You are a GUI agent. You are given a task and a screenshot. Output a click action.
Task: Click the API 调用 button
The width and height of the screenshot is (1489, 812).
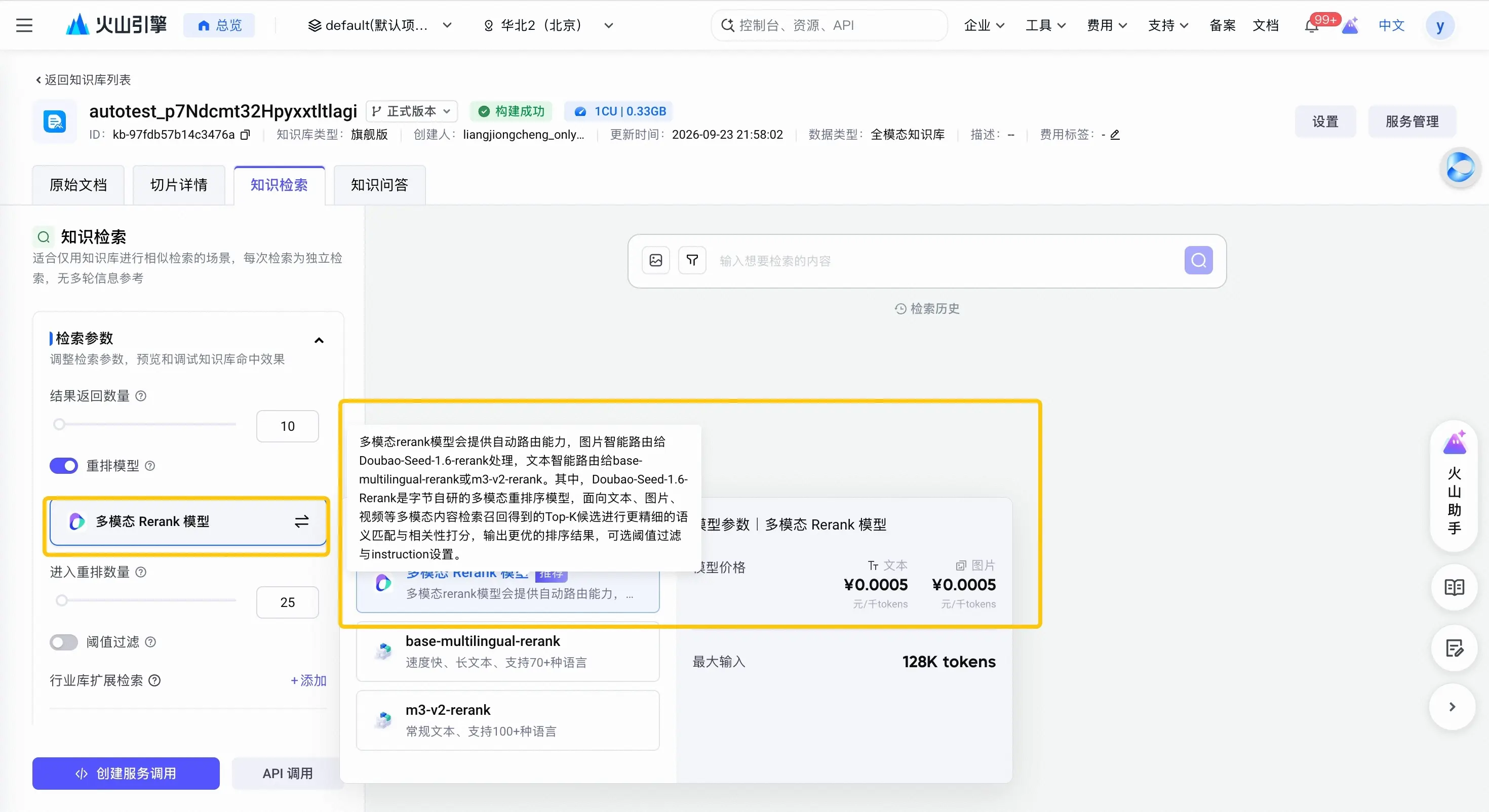[287, 774]
